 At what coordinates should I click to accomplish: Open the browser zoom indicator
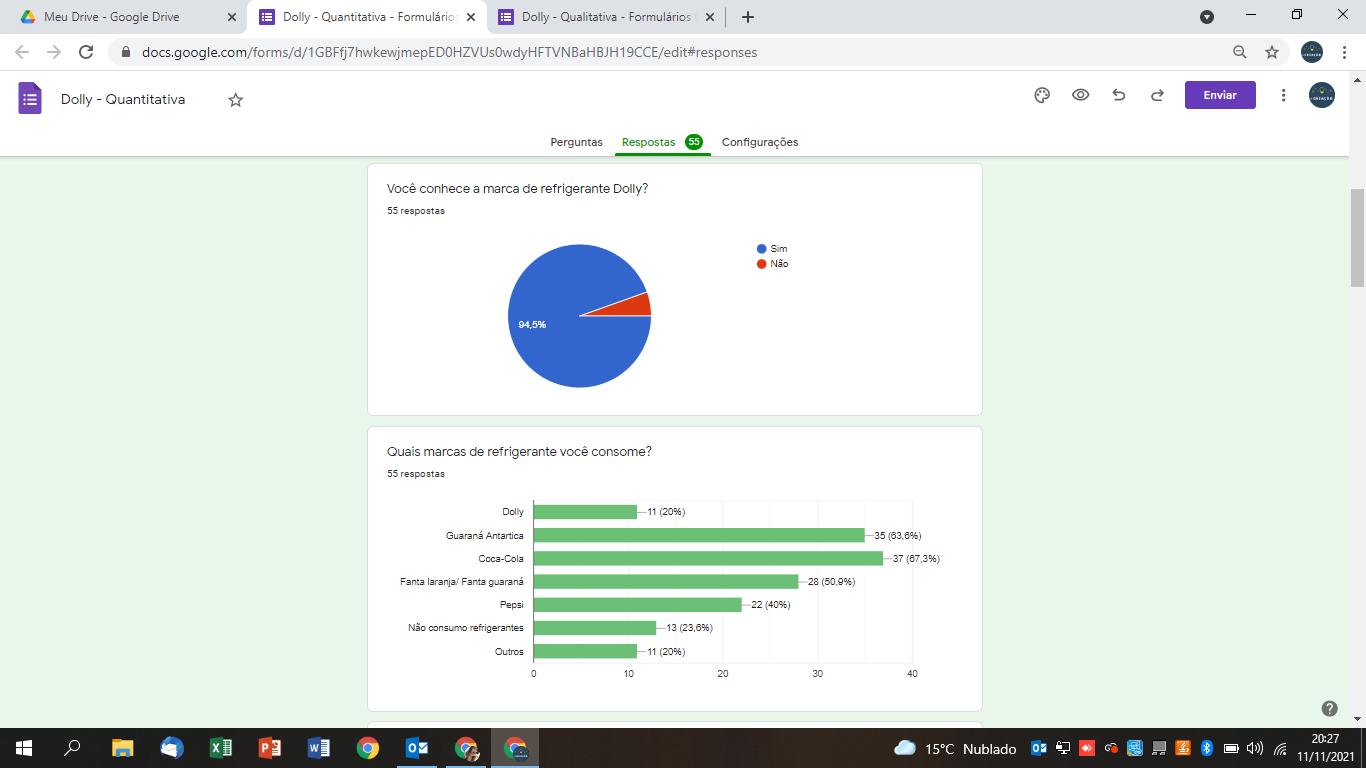1240,52
